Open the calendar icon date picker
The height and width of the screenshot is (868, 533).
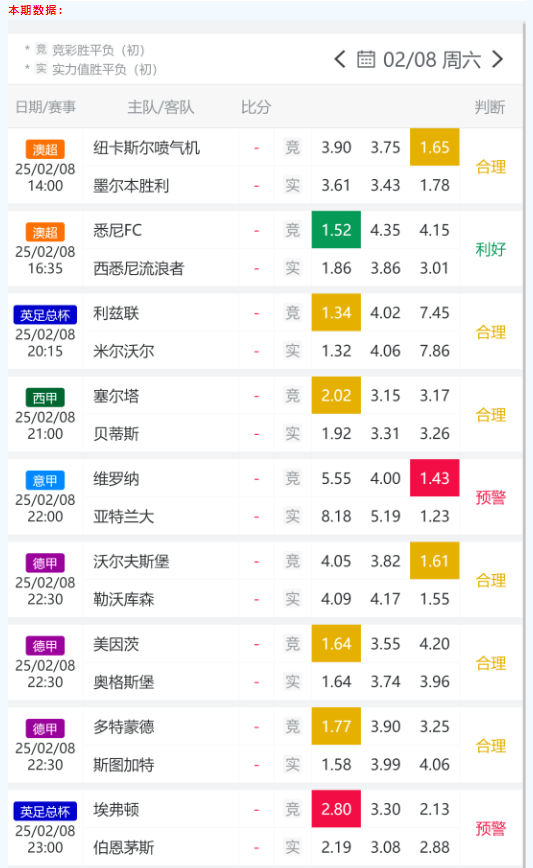tap(366, 59)
